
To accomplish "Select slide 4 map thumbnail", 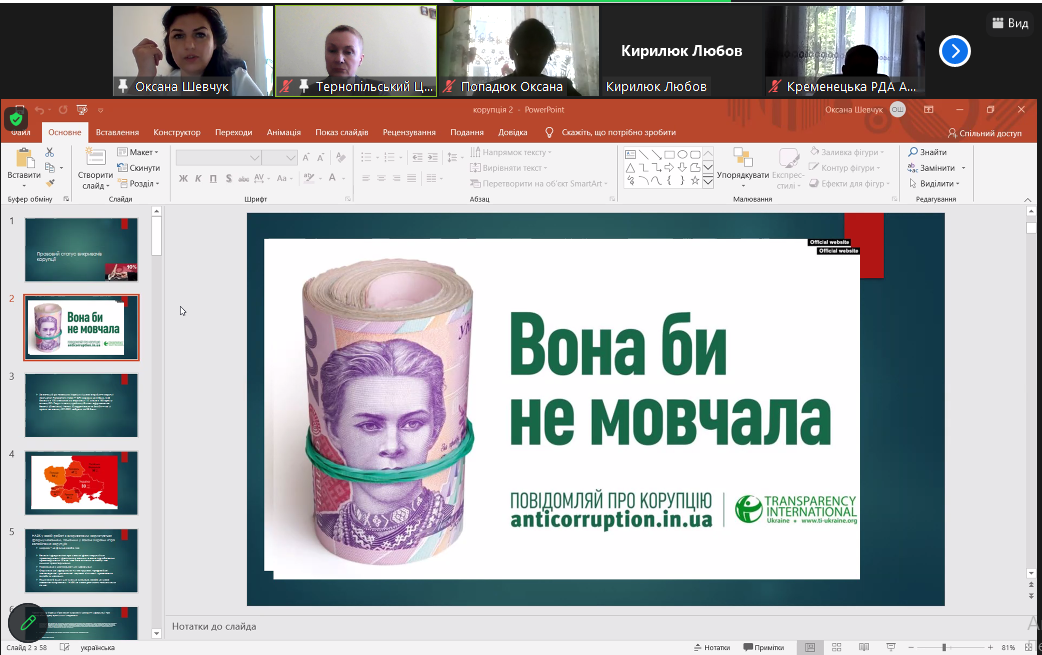I will point(81,483).
